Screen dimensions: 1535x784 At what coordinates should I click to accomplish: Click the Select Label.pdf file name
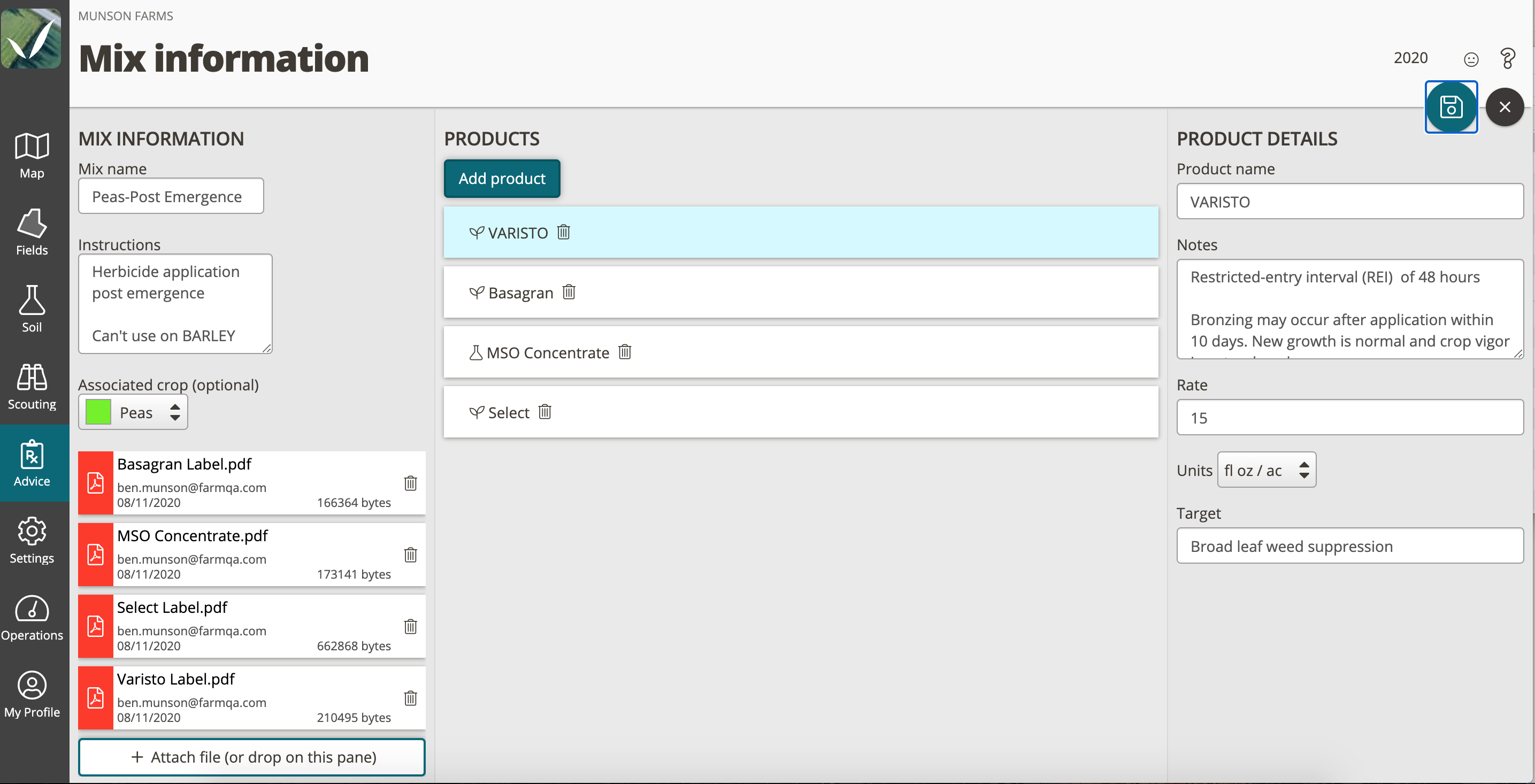[x=172, y=607]
